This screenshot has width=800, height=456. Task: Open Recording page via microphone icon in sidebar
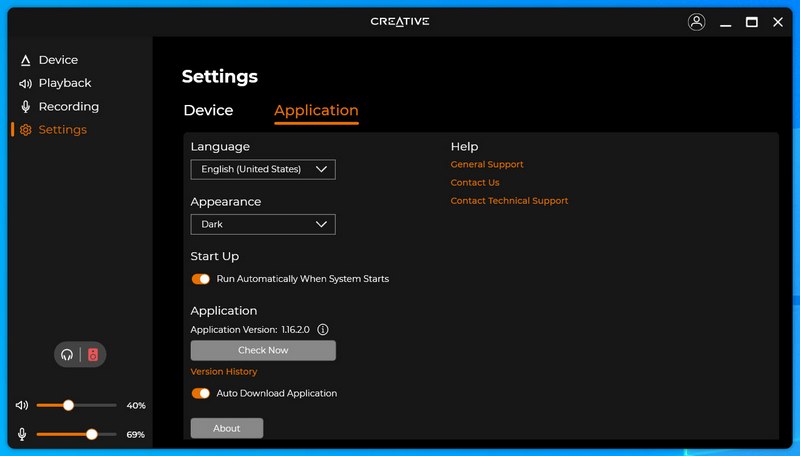(x=26, y=107)
